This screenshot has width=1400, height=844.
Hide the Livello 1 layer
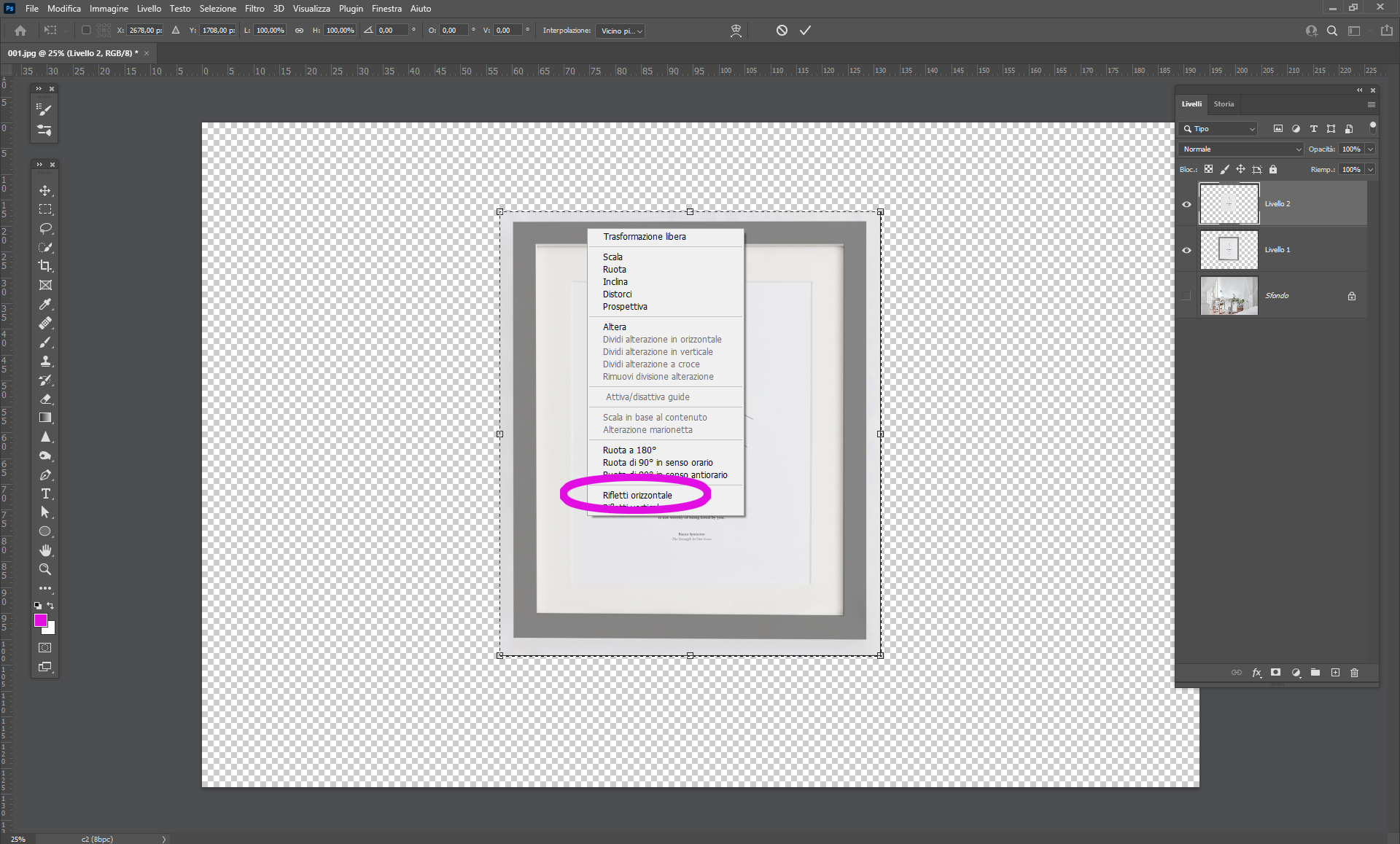coord(1186,250)
